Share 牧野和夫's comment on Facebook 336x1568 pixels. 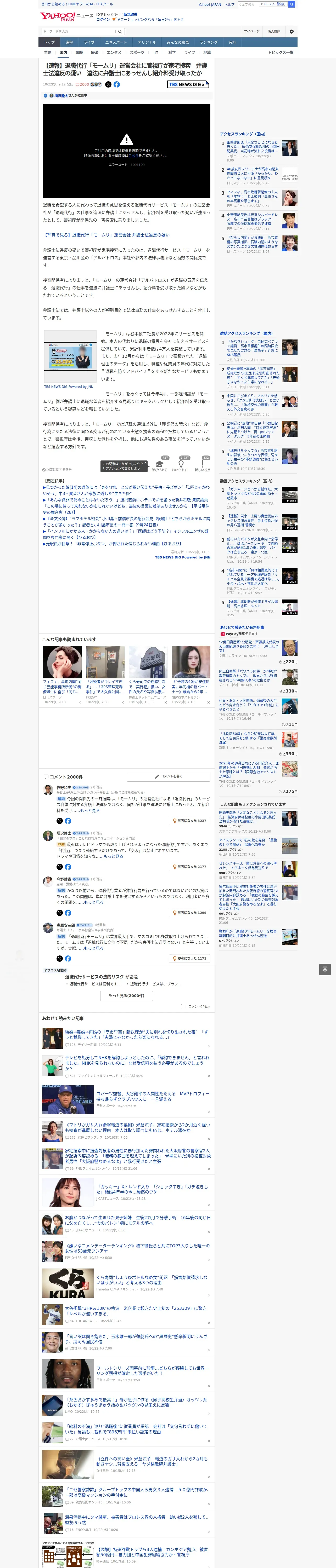pyautogui.click(x=68, y=821)
